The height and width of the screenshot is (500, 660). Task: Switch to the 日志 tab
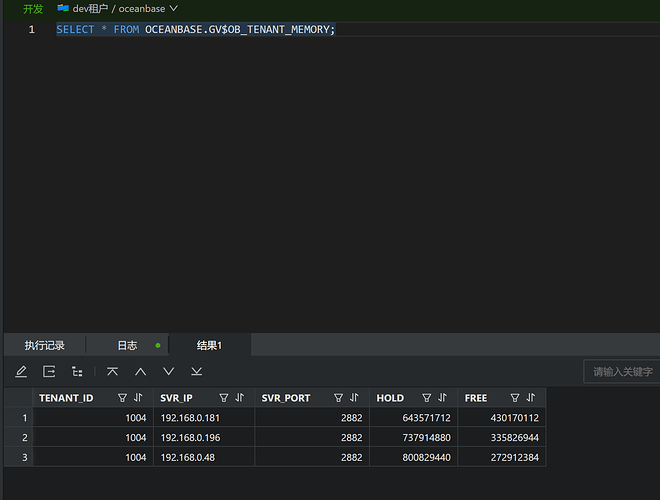127,346
